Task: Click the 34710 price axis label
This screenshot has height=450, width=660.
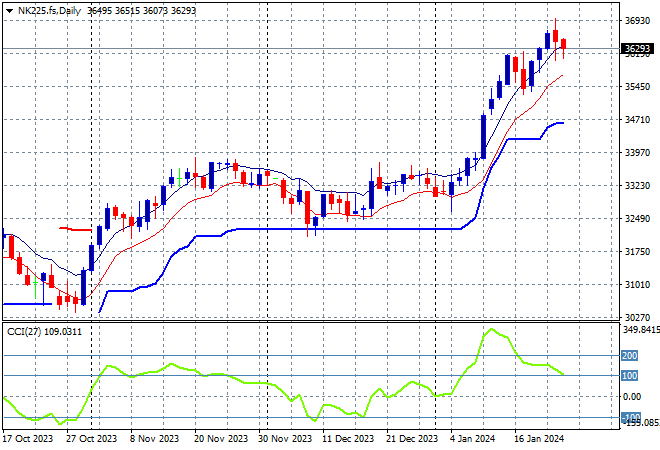Action: click(637, 120)
